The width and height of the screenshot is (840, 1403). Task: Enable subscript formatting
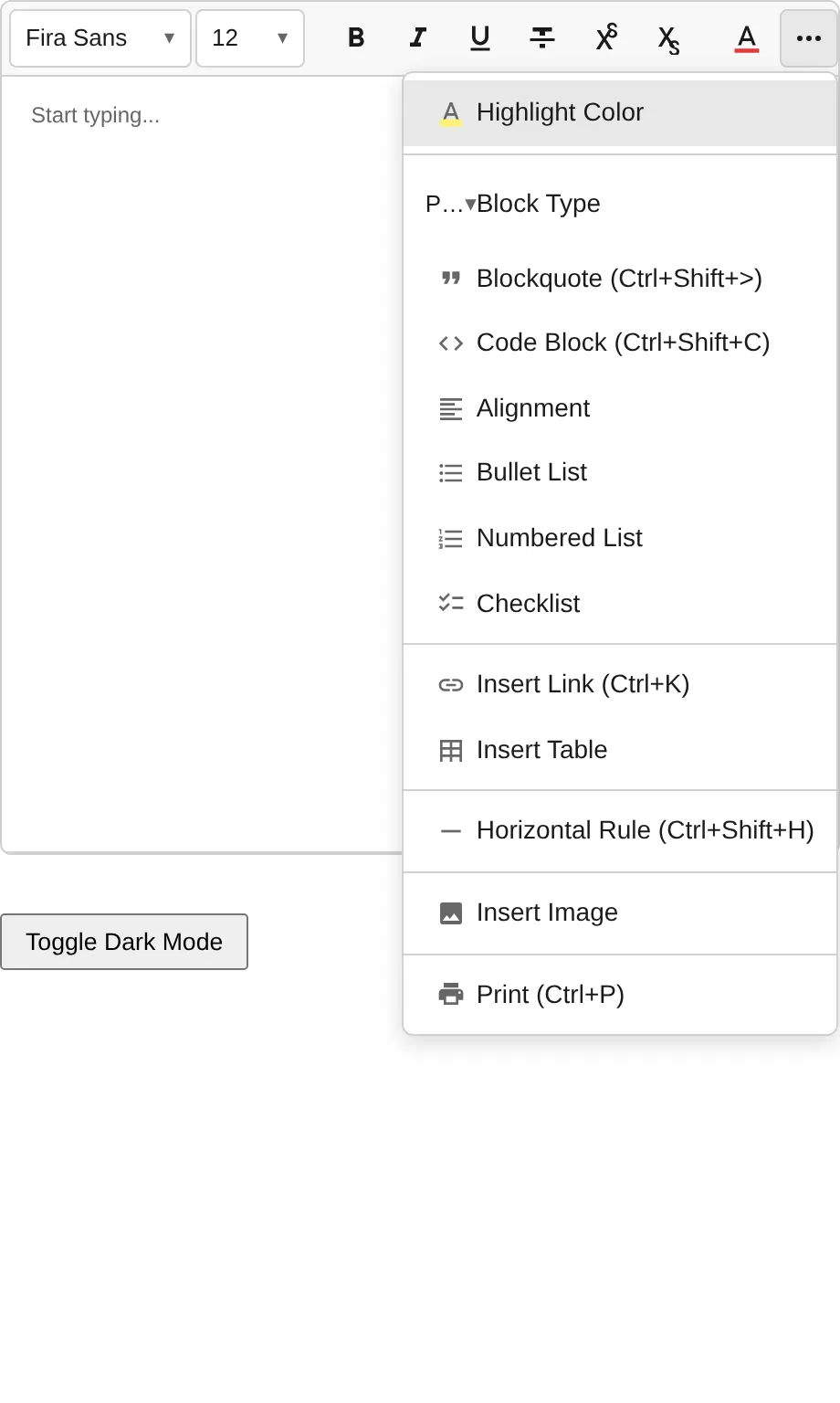pyautogui.click(x=667, y=37)
